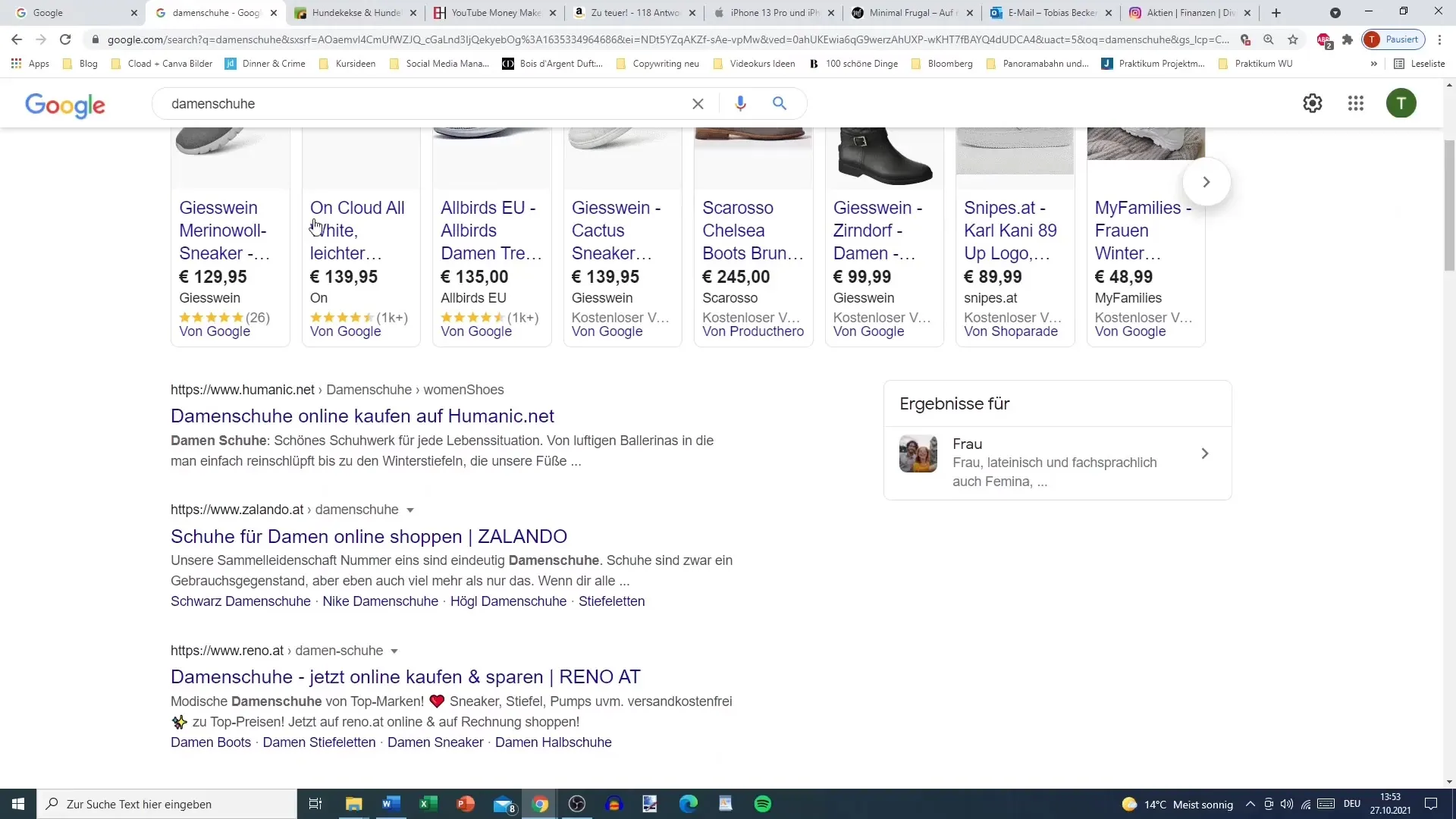Open the On Cloud All White product
Image resolution: width=1456 pixels, height=819 pixels.
357,231
